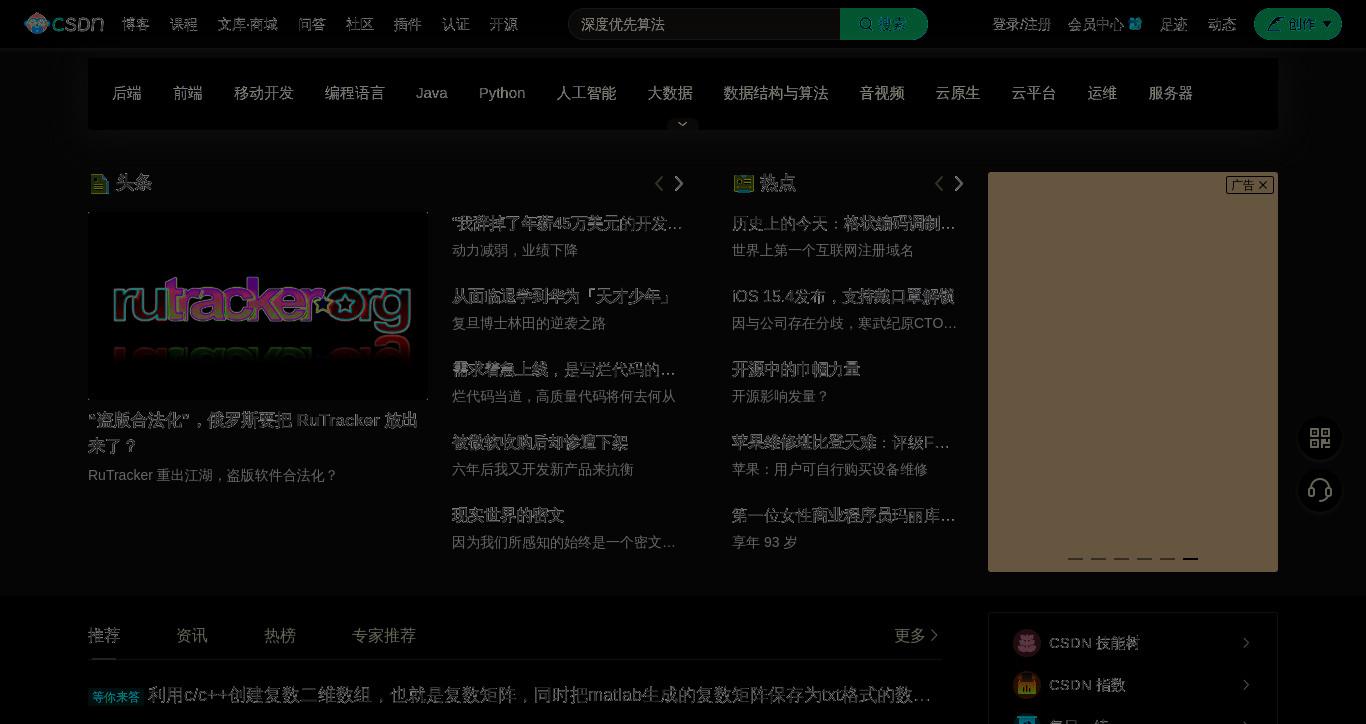Screen dimensions: 1366x724
Task: Select the 服务器 category
Action: click(x=1170, y=93)
